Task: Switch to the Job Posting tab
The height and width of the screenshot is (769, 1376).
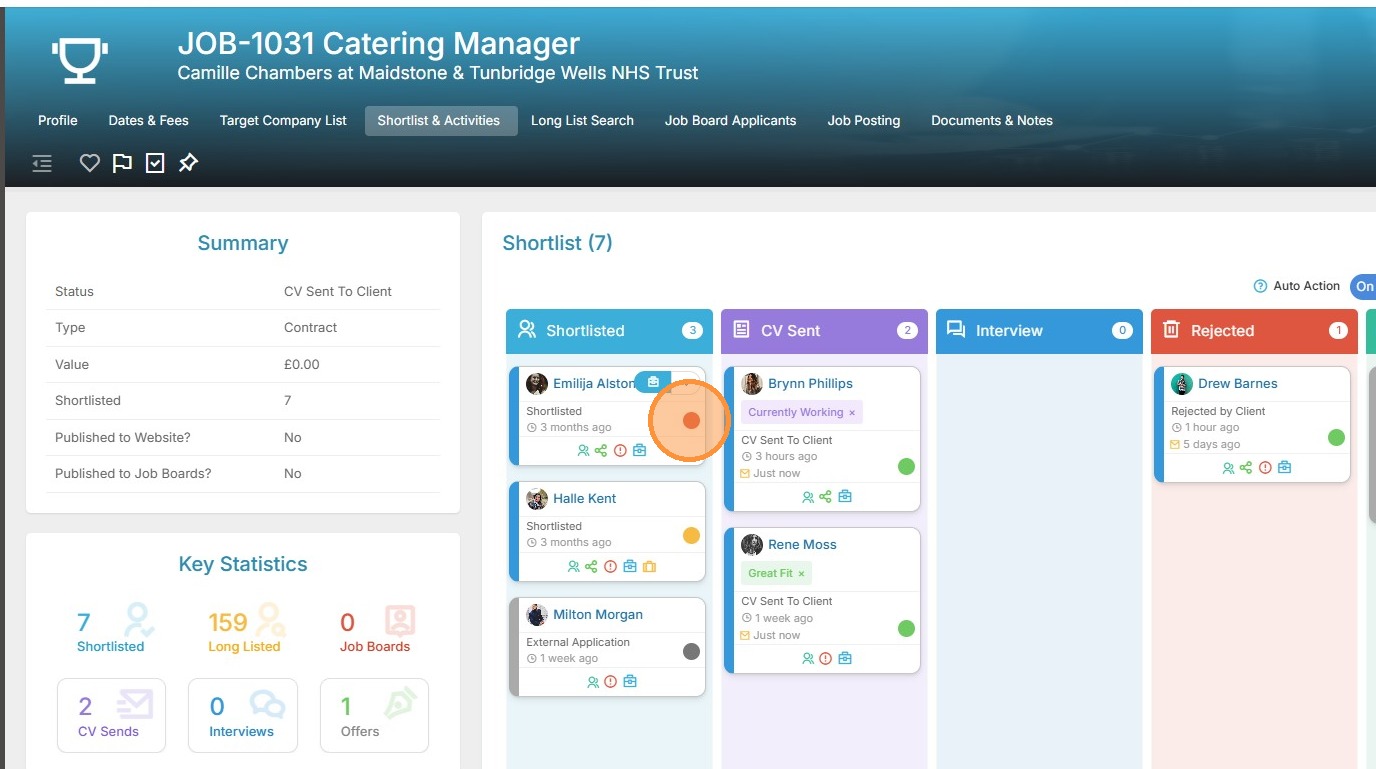Action: (x=864, y=121)
